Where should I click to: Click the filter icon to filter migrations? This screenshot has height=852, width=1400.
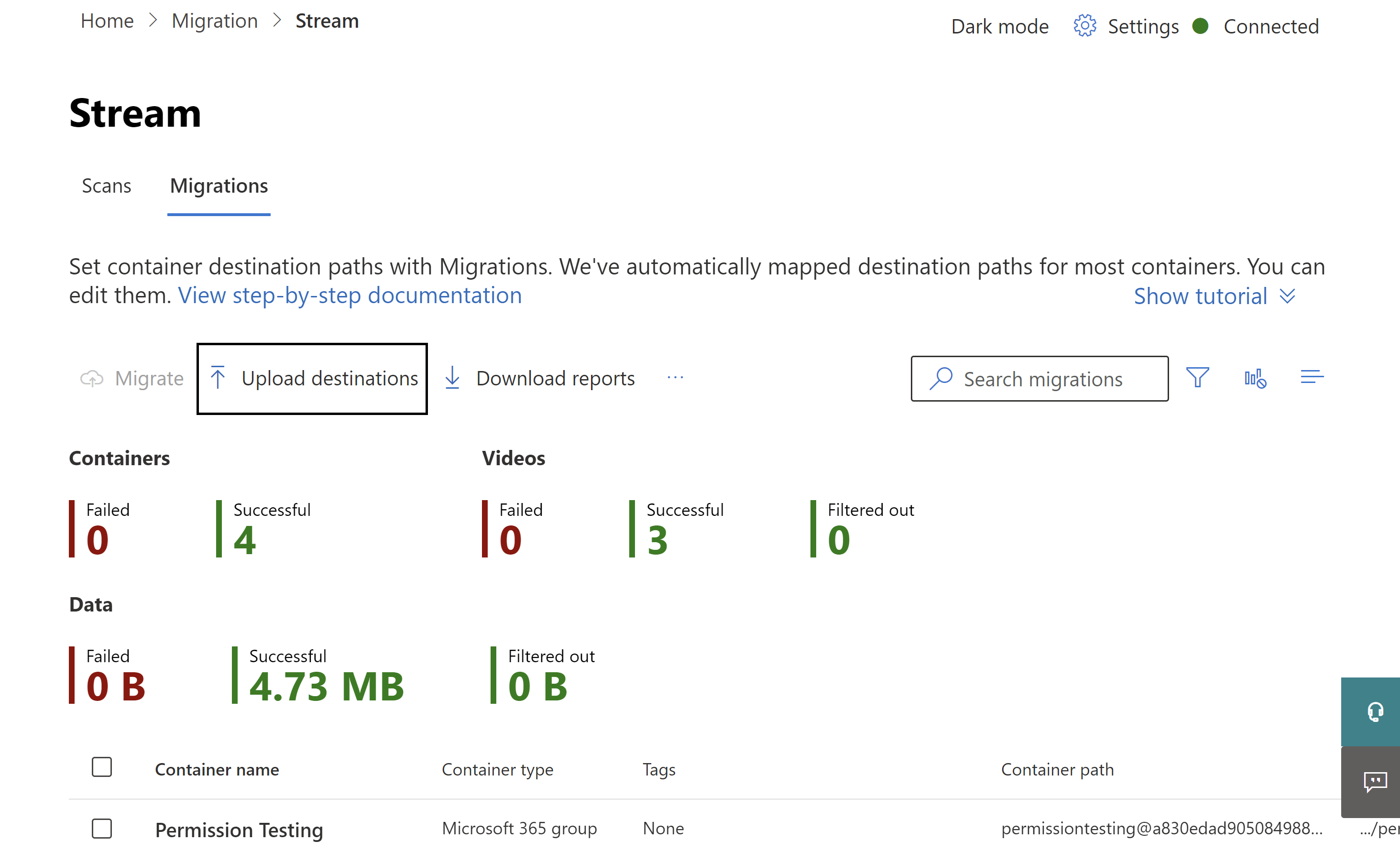click(1197, 378)
